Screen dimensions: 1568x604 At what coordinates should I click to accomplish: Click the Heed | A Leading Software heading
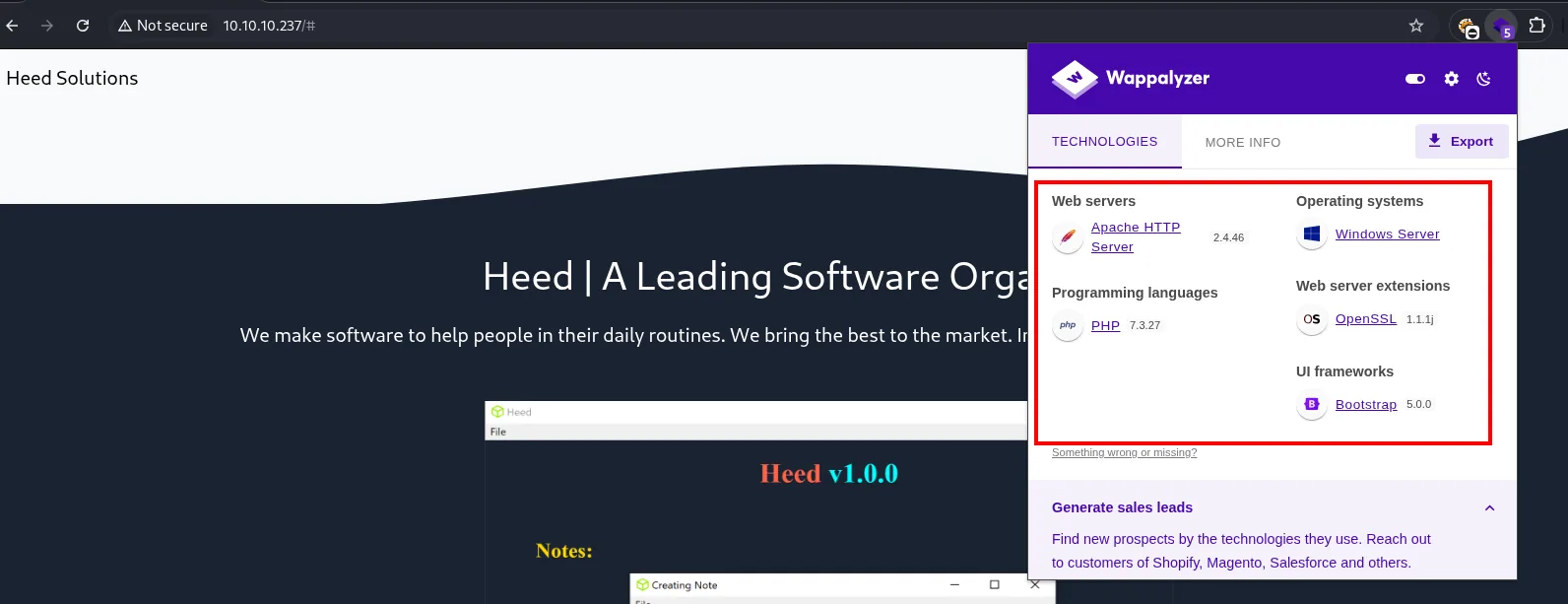point(754,277)
